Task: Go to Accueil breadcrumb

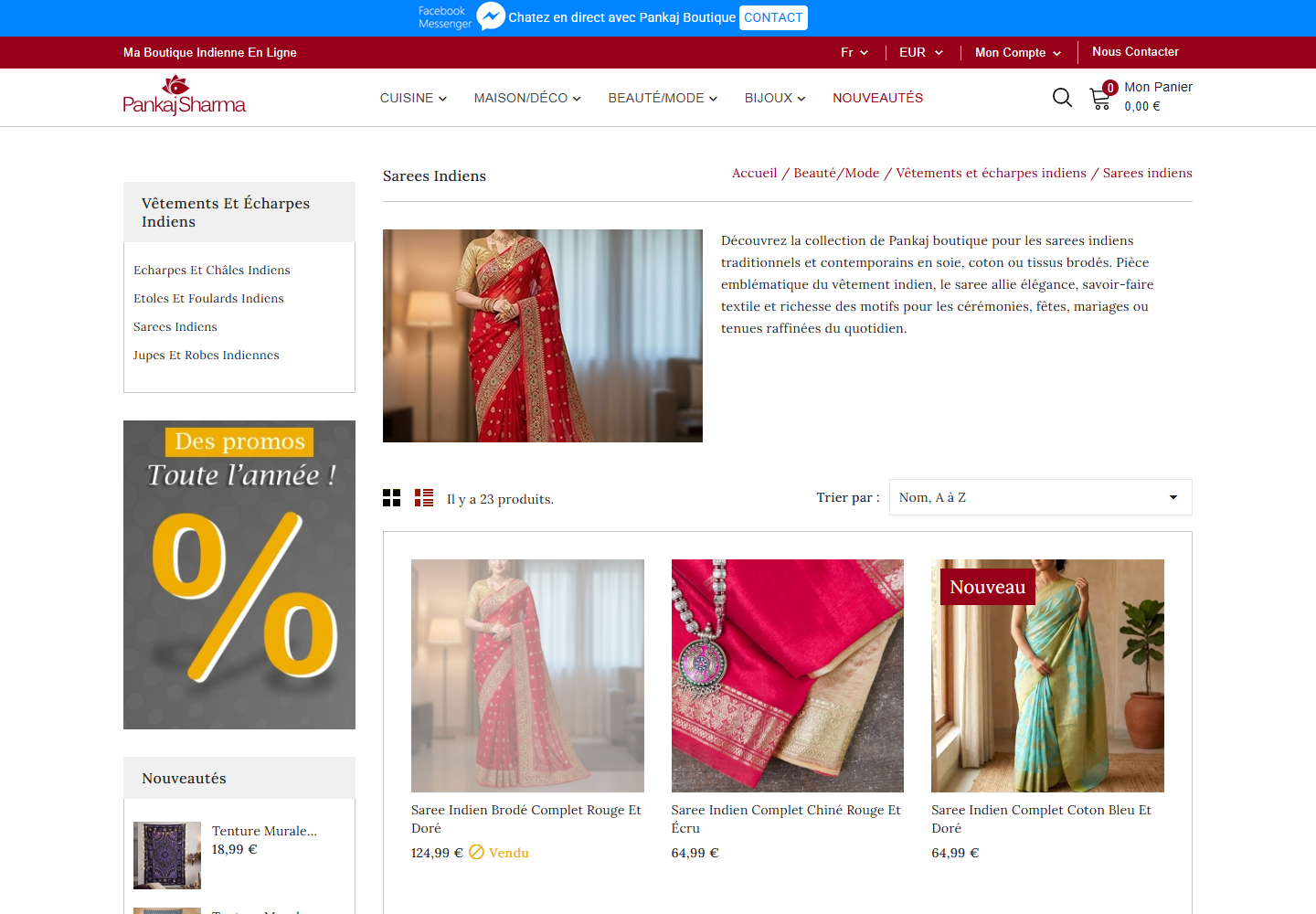Action: 754,173
